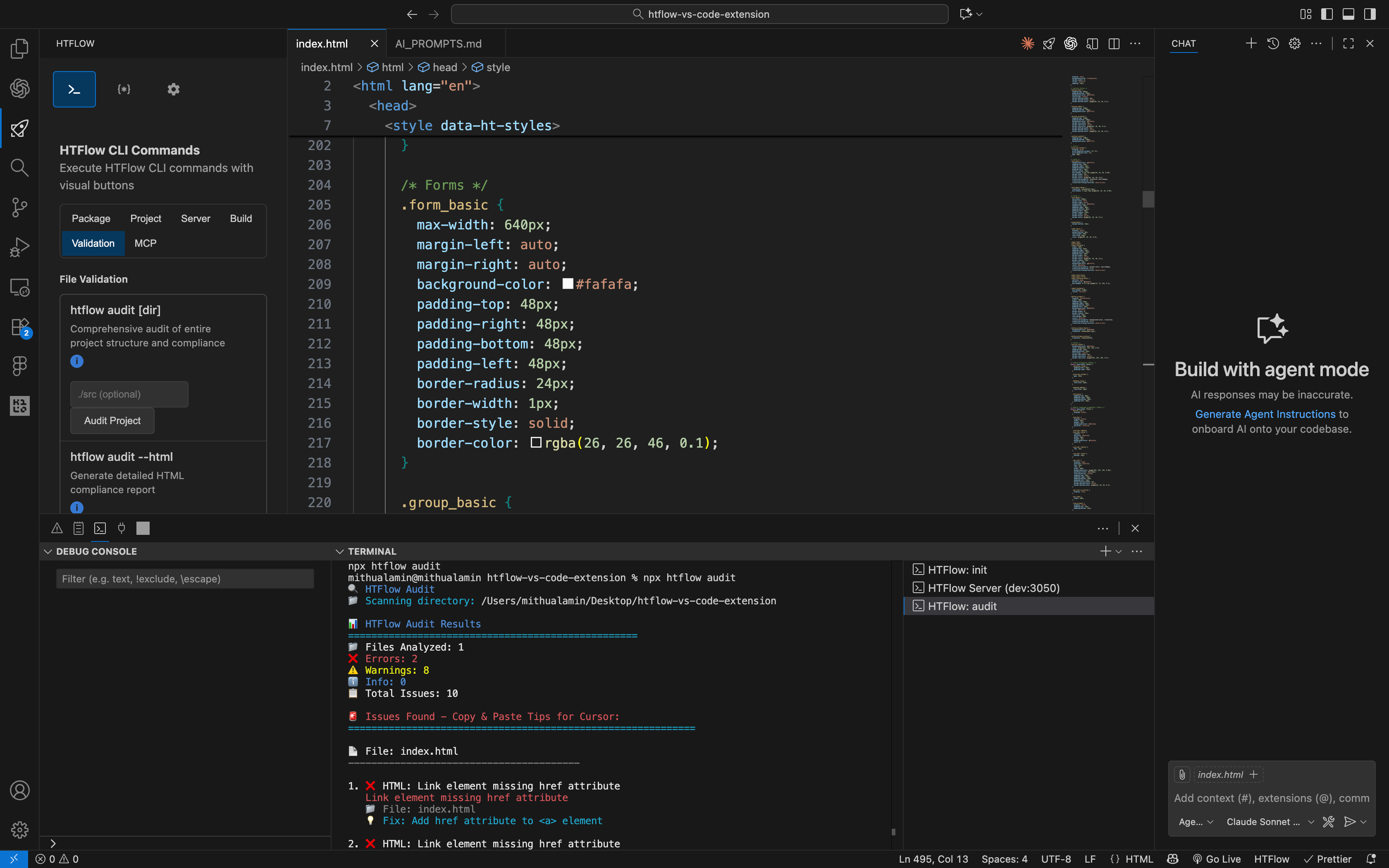This screenshot has height=868, width=1389.
Task: Open the Problems panel warning icon
Action: pyautogui.click(x=56, y=527)
